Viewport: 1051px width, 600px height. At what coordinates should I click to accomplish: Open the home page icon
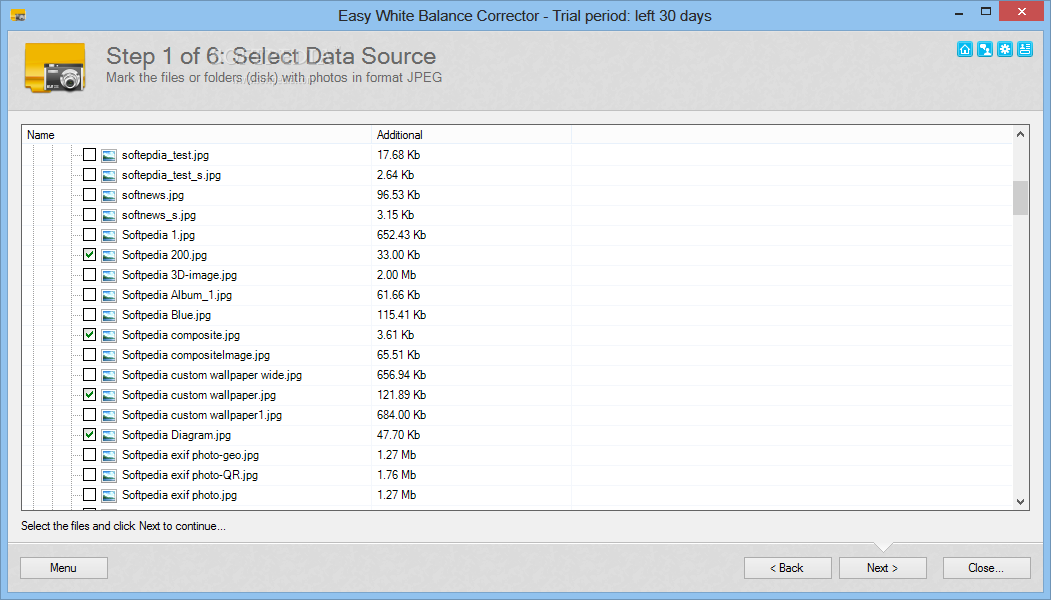[x=965, y=50]
